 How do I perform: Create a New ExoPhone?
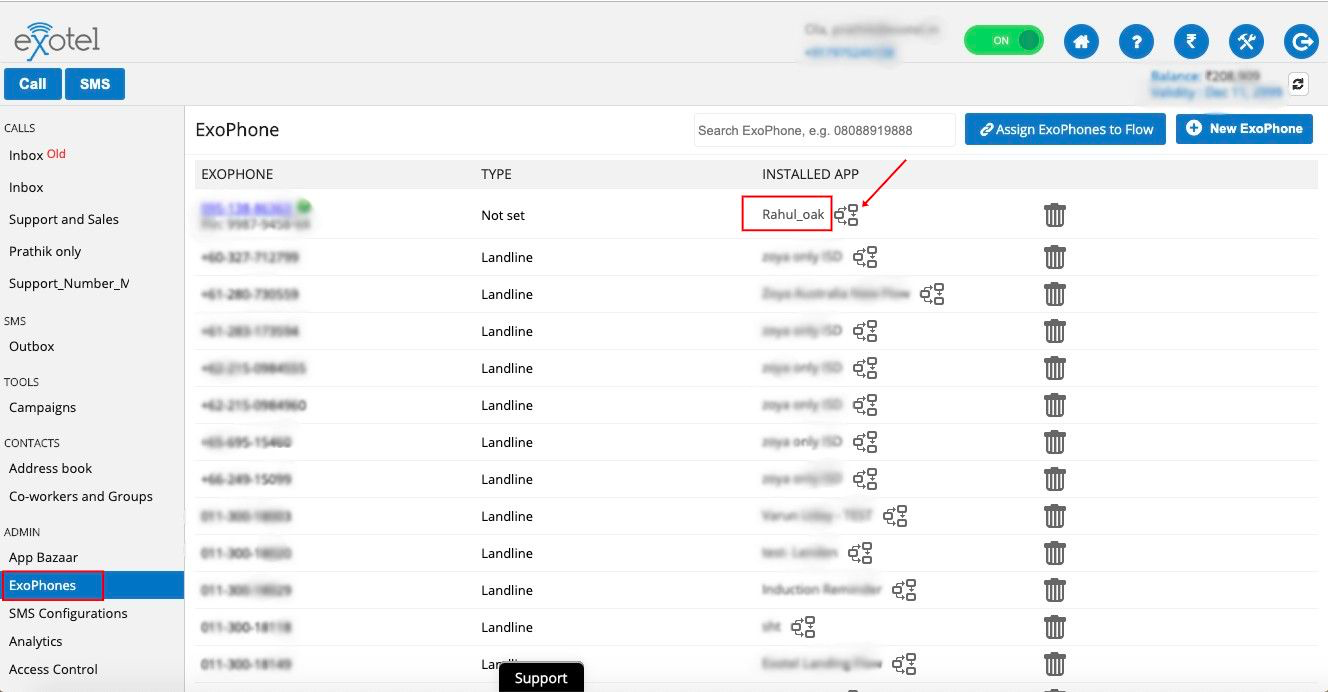[x=1244, y=128]
